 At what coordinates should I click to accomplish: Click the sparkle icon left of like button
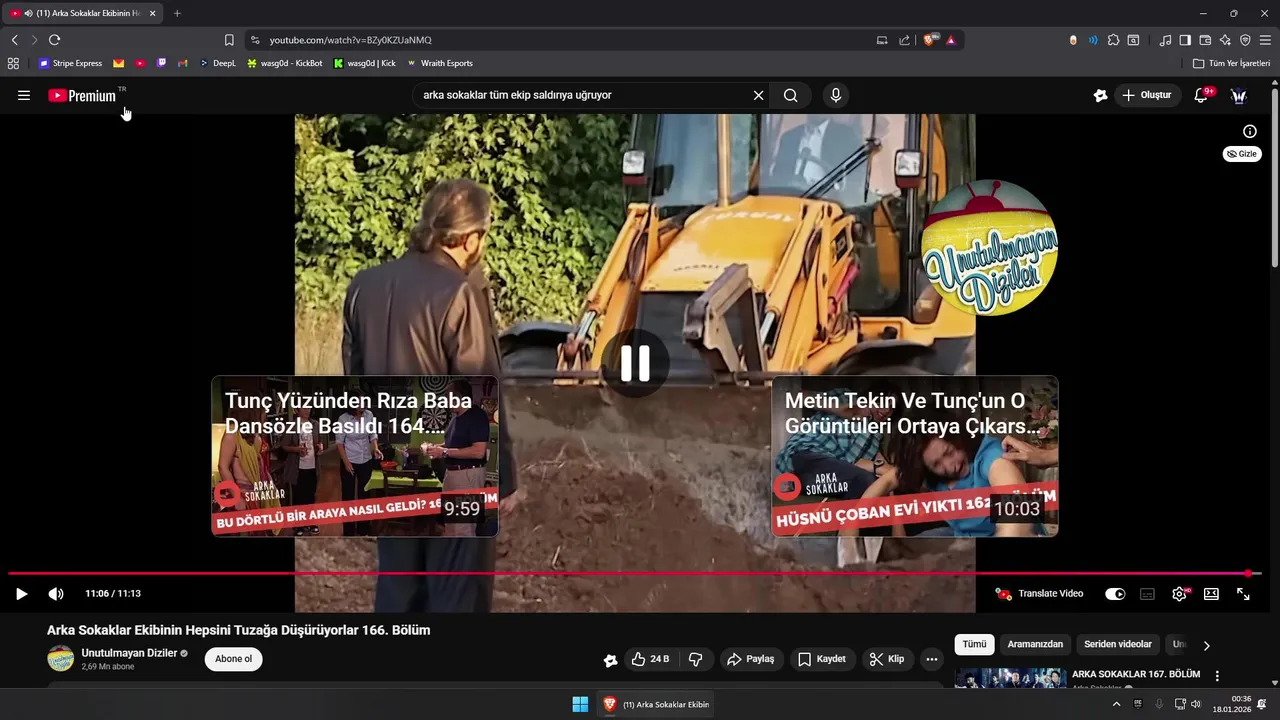point(611,660)
